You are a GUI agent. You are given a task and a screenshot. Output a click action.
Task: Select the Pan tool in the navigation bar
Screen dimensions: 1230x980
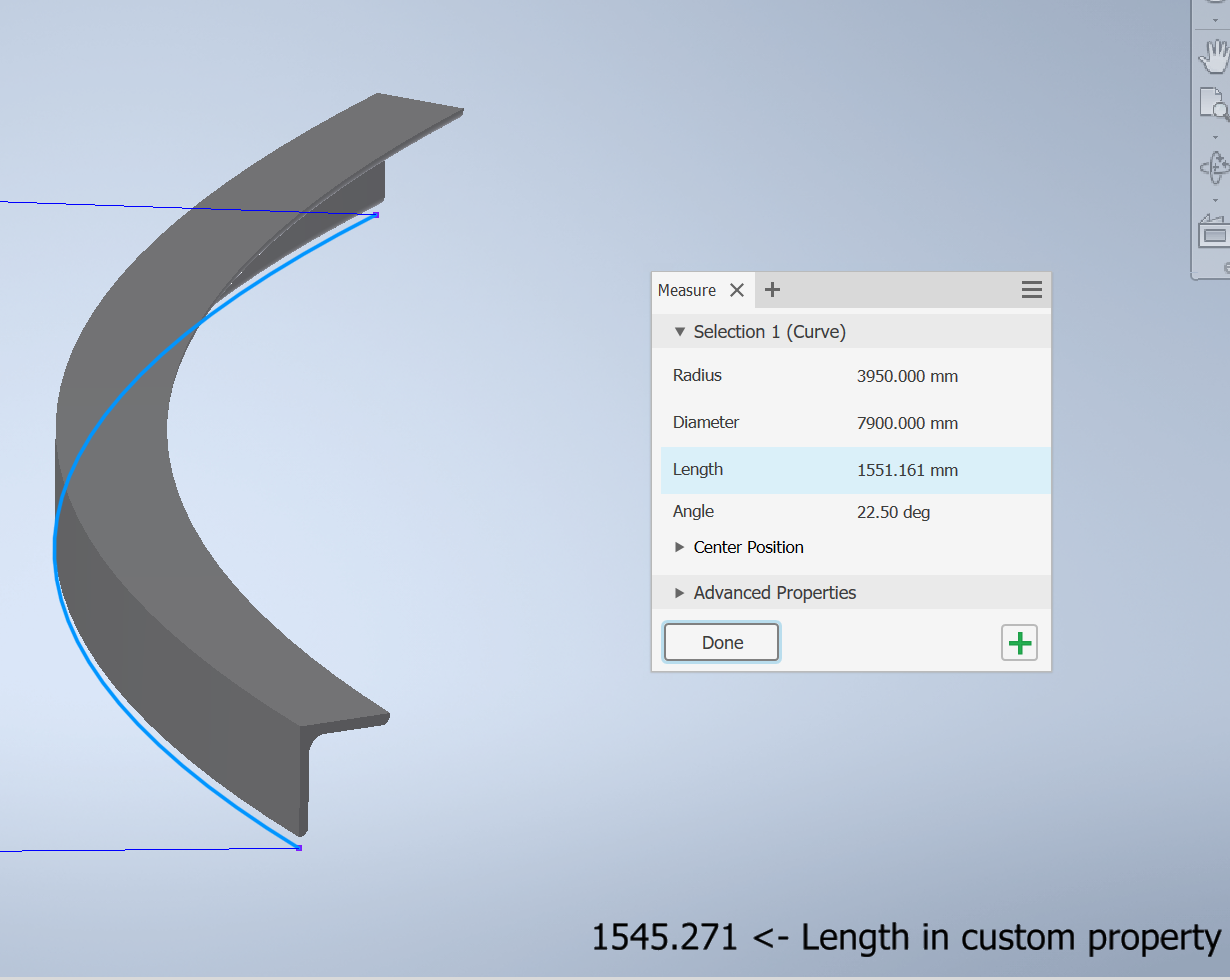(1213, 57)
